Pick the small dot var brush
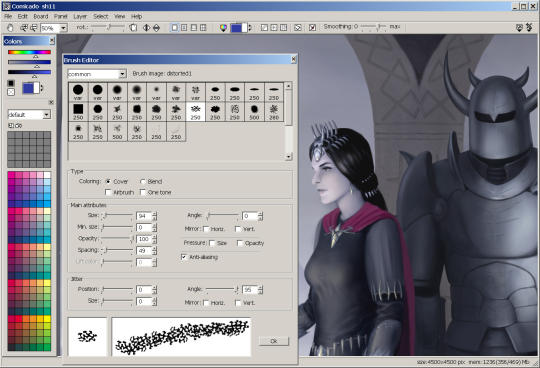Viewport: 540px width, 368px height. [x=156, y=92]
